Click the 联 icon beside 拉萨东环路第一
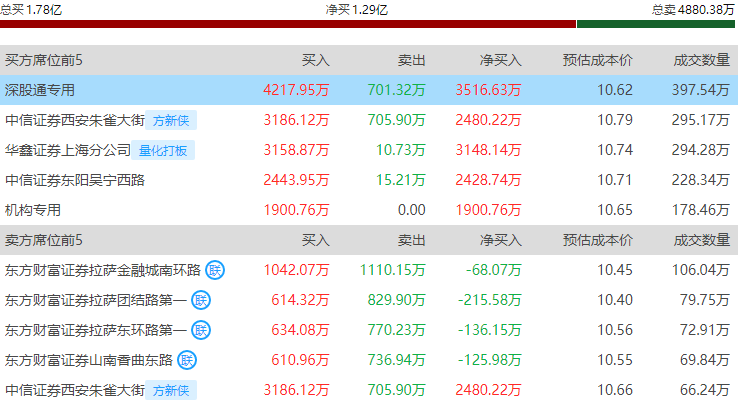Image resolution: width=738 pixels, height=401 pixels. (201, 330)
